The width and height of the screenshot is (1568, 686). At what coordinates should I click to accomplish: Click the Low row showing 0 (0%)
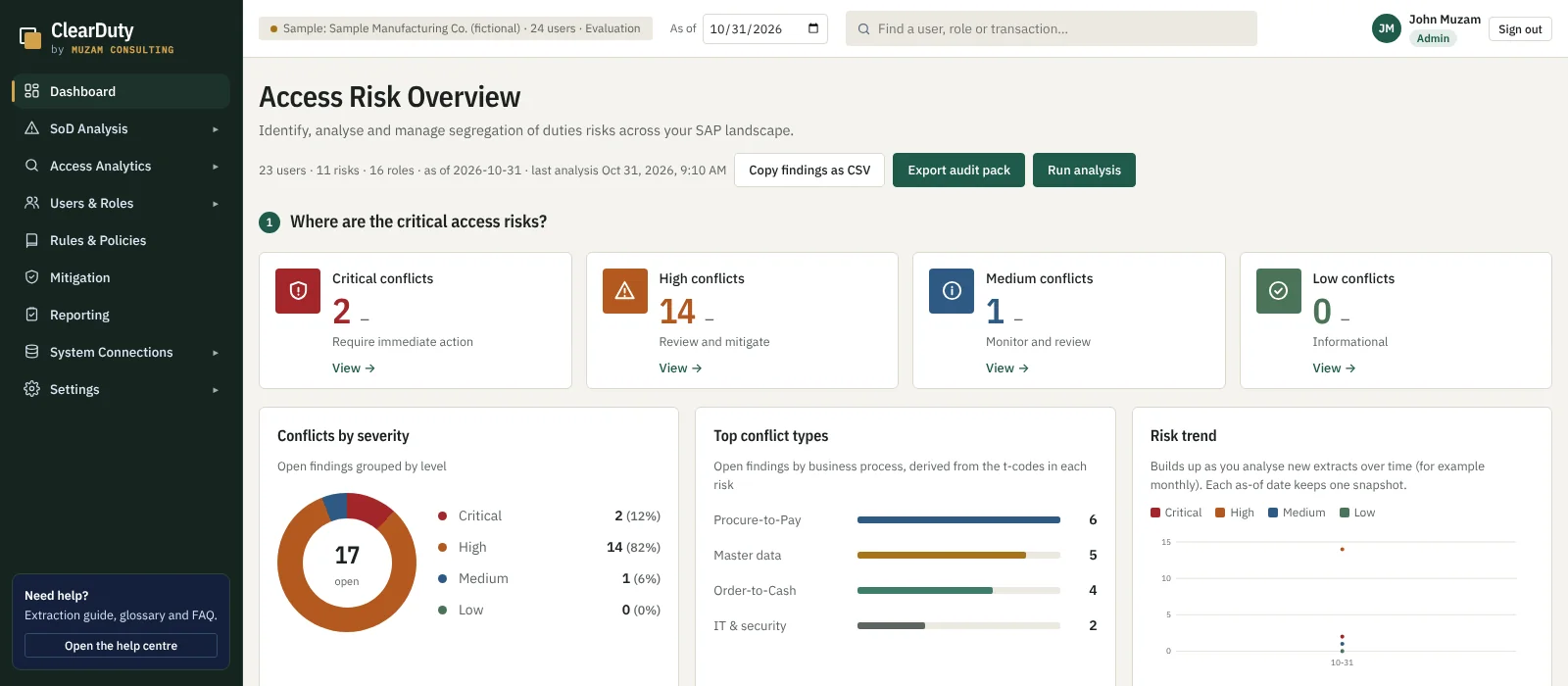549,611
